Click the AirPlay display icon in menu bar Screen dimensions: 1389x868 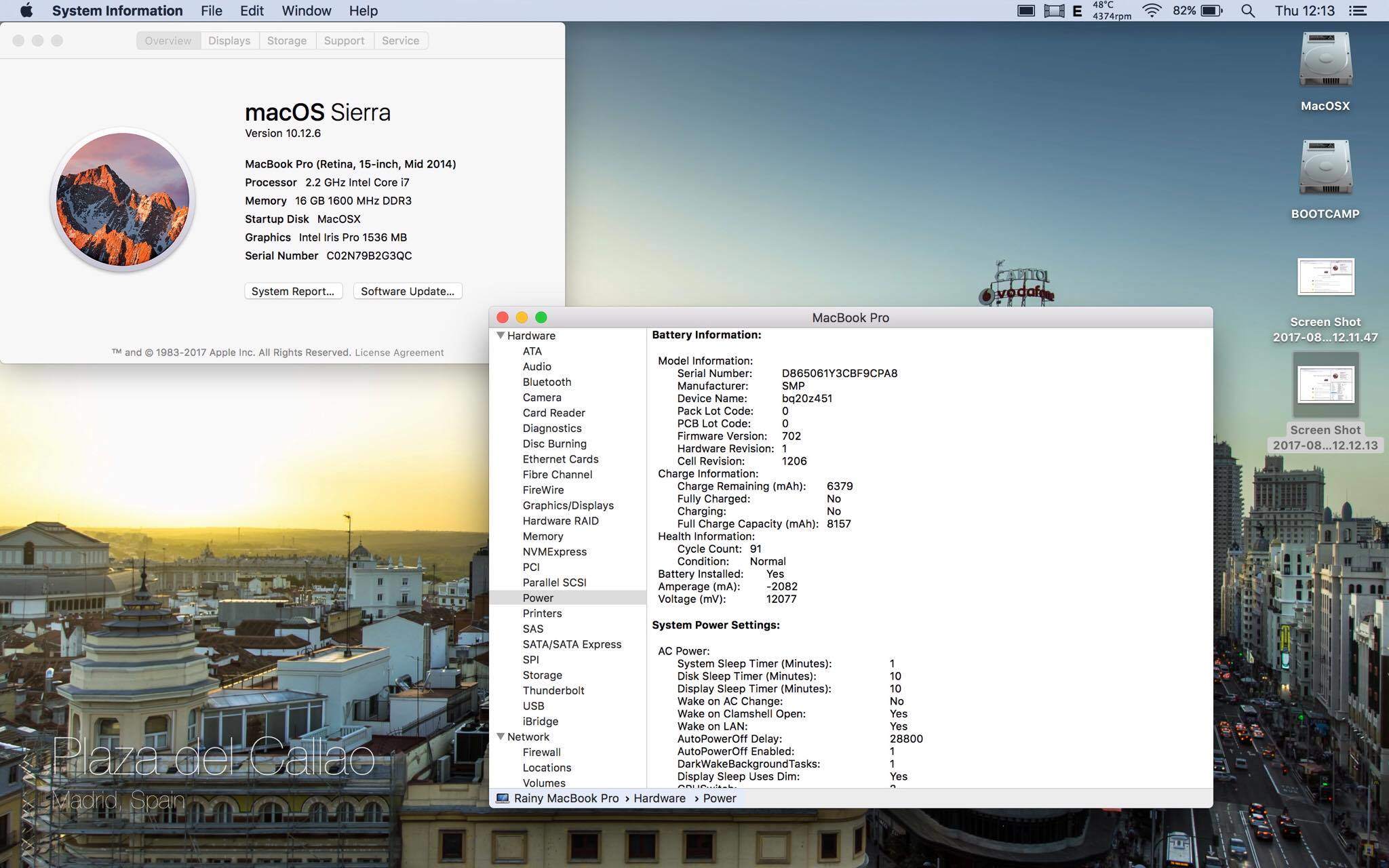click(x=1026, y=11)
